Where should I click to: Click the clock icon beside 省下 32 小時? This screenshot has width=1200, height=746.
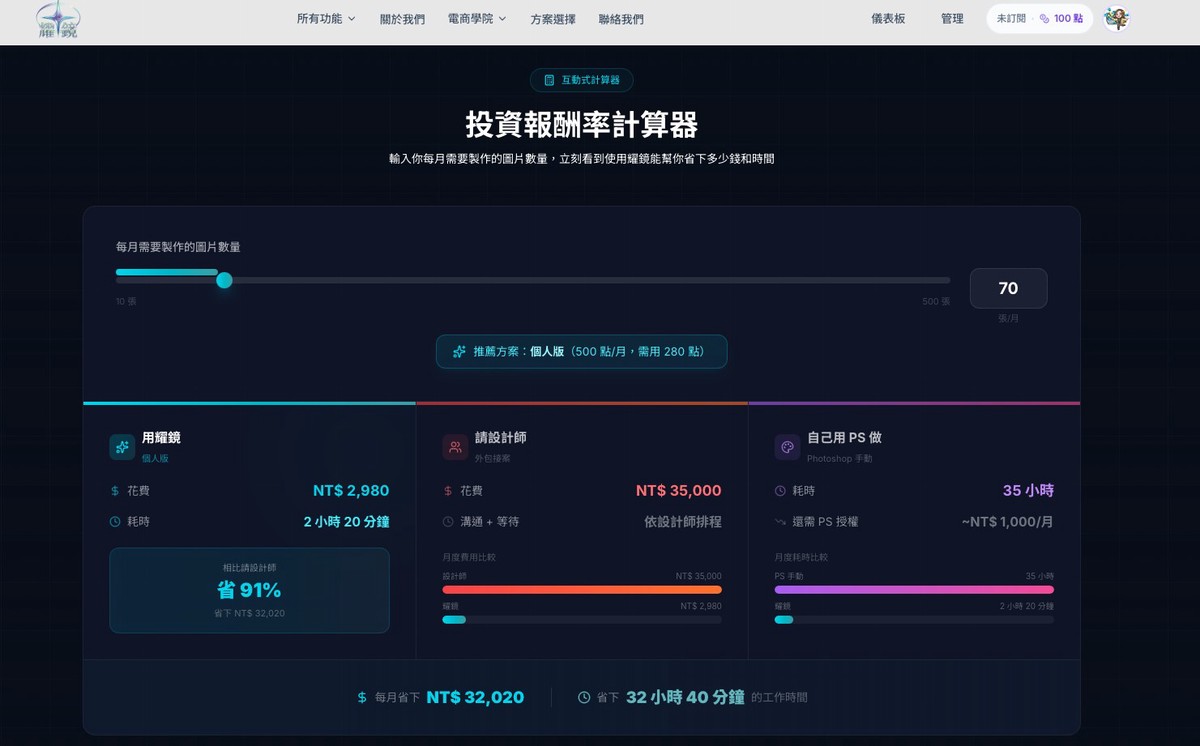tap(584, 697)
